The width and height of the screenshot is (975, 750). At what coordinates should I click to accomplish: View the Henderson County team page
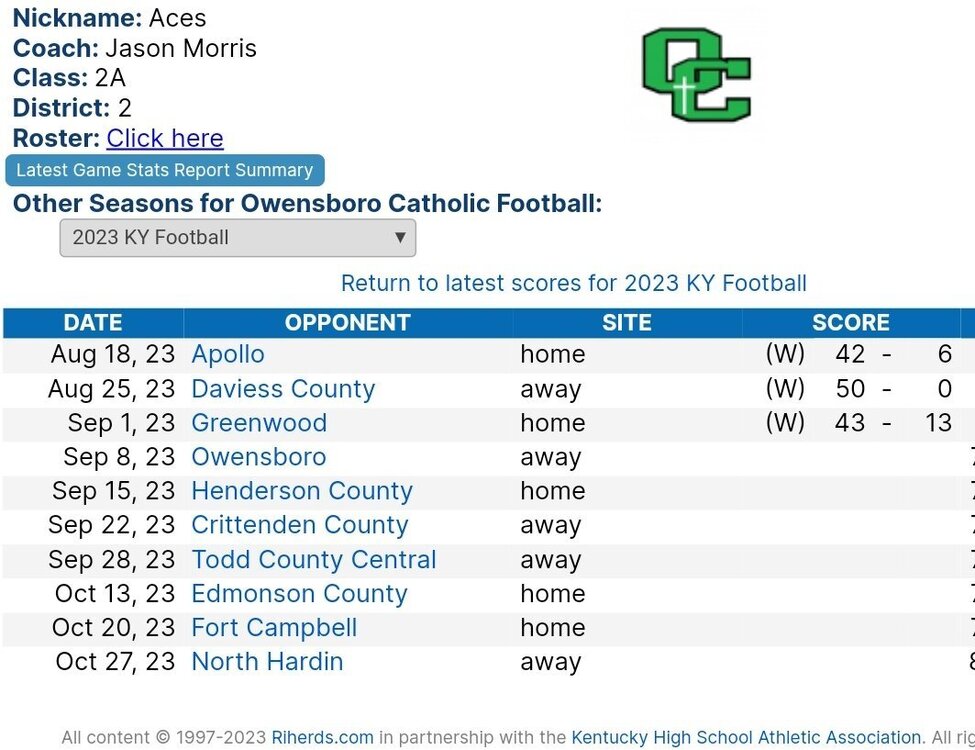(x=302, y=491)
